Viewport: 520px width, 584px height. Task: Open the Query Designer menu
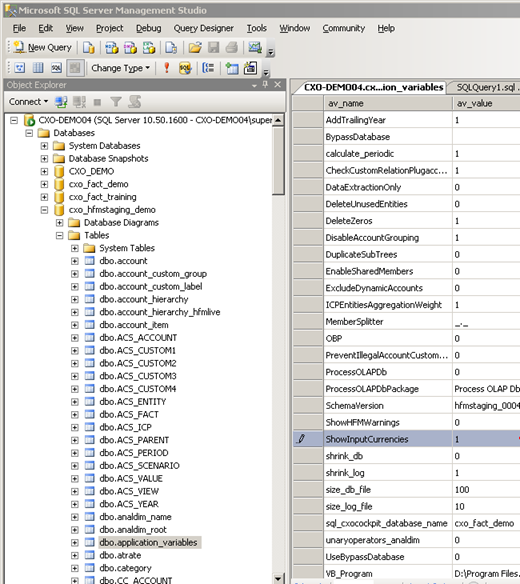(203, 28)
